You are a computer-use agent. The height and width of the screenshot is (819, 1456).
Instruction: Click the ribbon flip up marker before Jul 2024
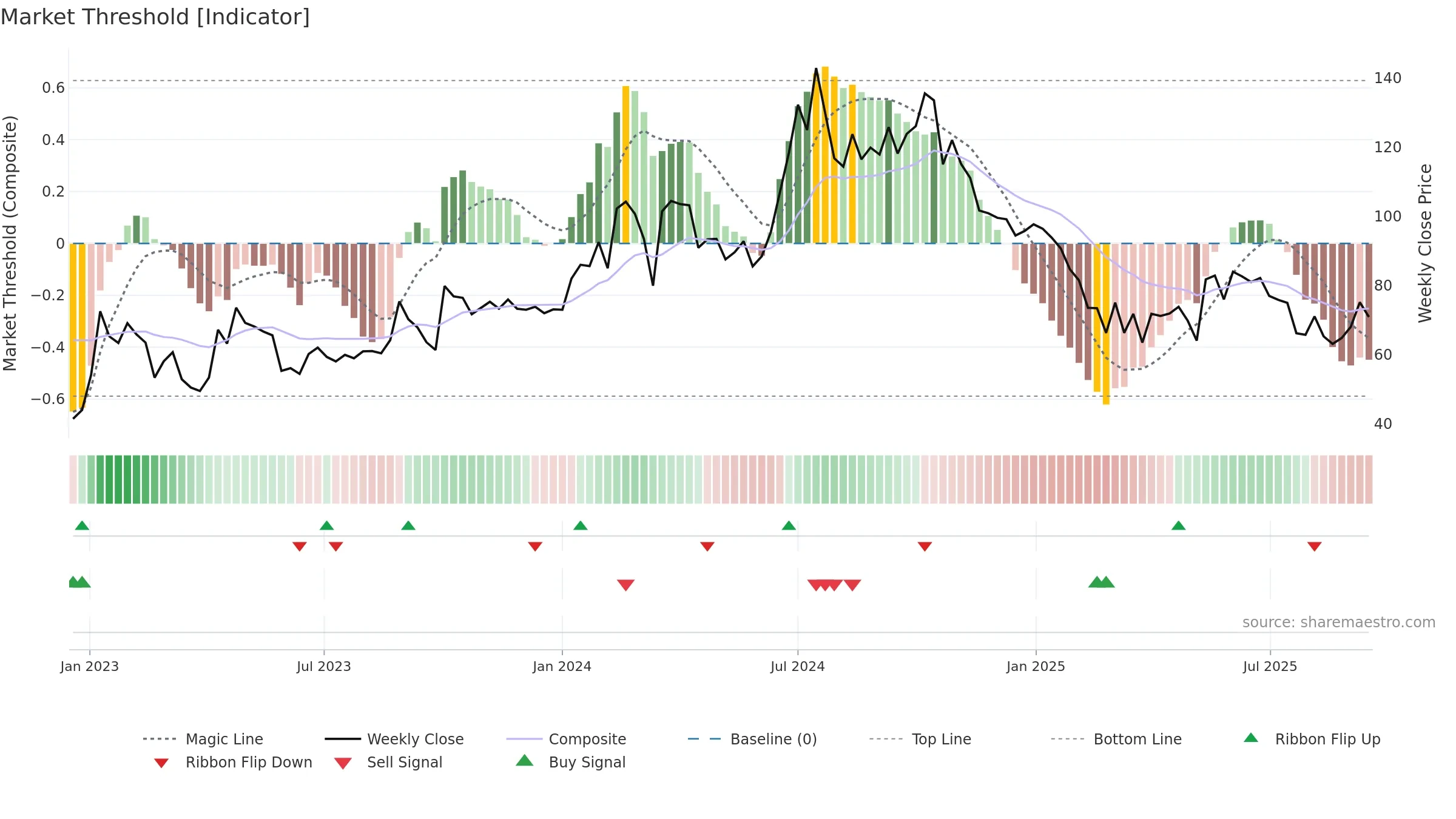click(x=789, y=525)
